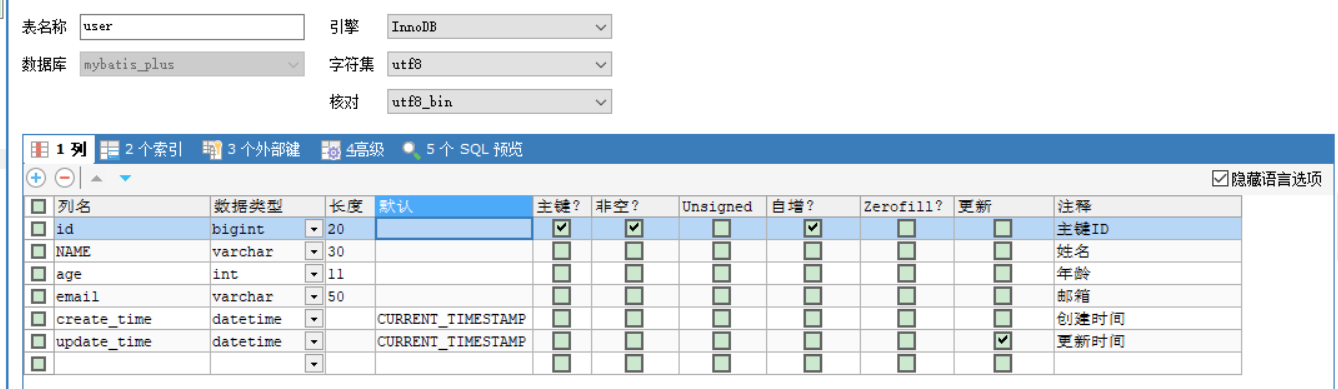The height and width of the screenshot is (389, 1338).
Task: Enable non-null checkbox for NAME row
Action: pos(633,251)
